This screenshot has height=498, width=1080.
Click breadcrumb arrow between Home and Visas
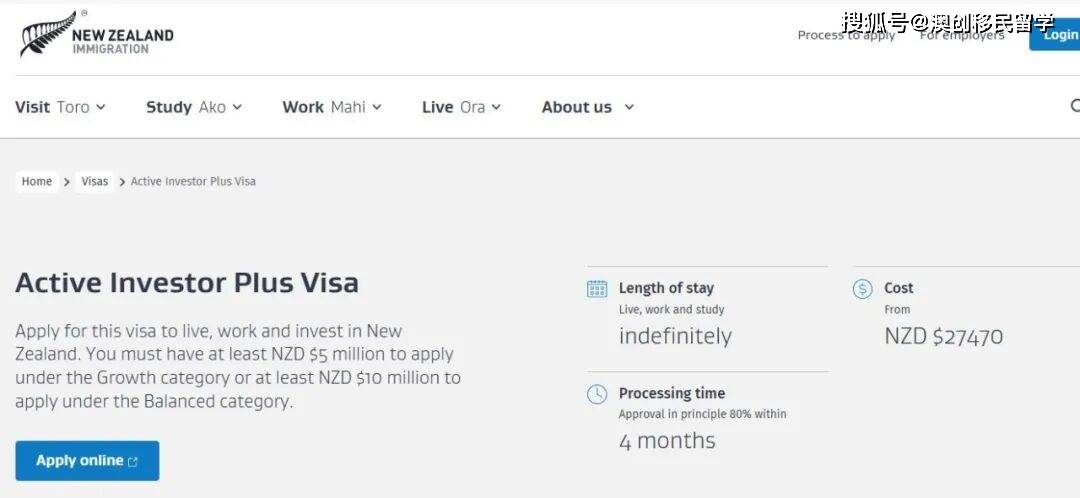67,182
